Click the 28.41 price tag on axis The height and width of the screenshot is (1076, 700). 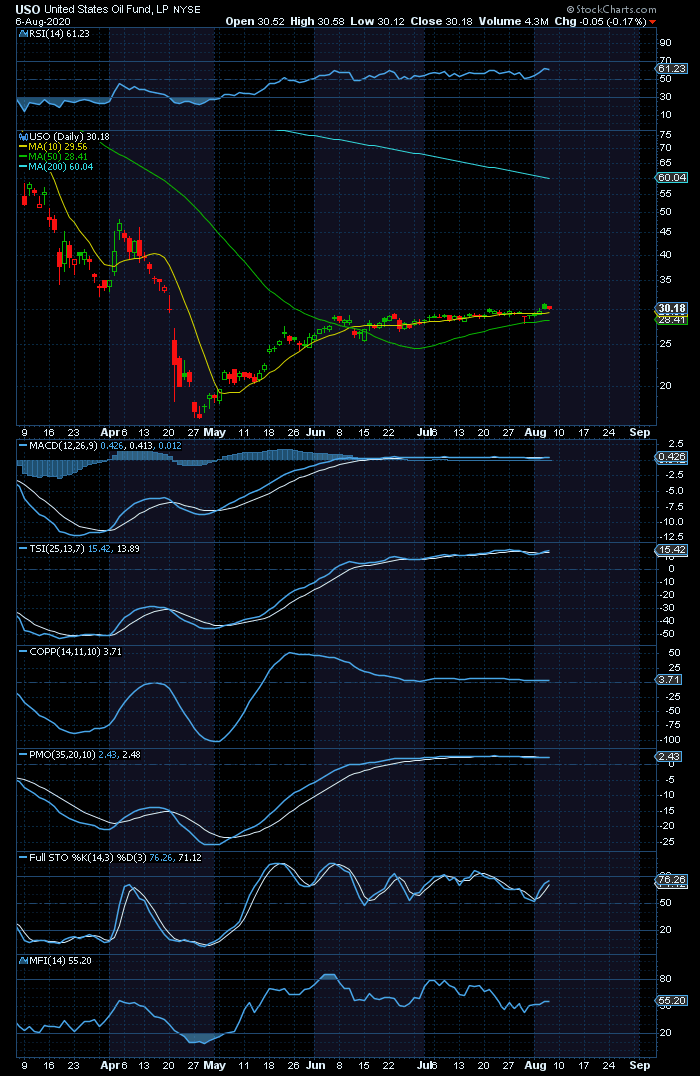tap(671, 320)
